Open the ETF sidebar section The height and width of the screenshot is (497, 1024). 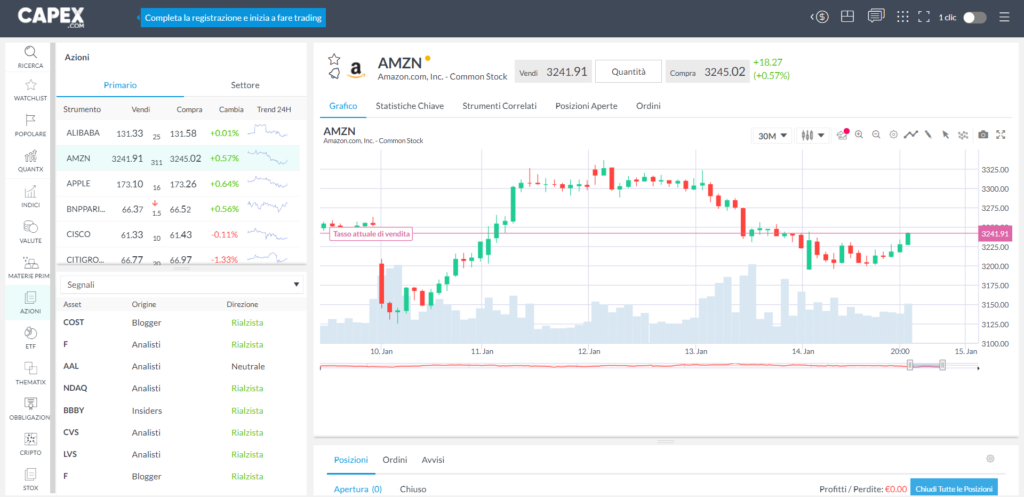pos(31,338)
